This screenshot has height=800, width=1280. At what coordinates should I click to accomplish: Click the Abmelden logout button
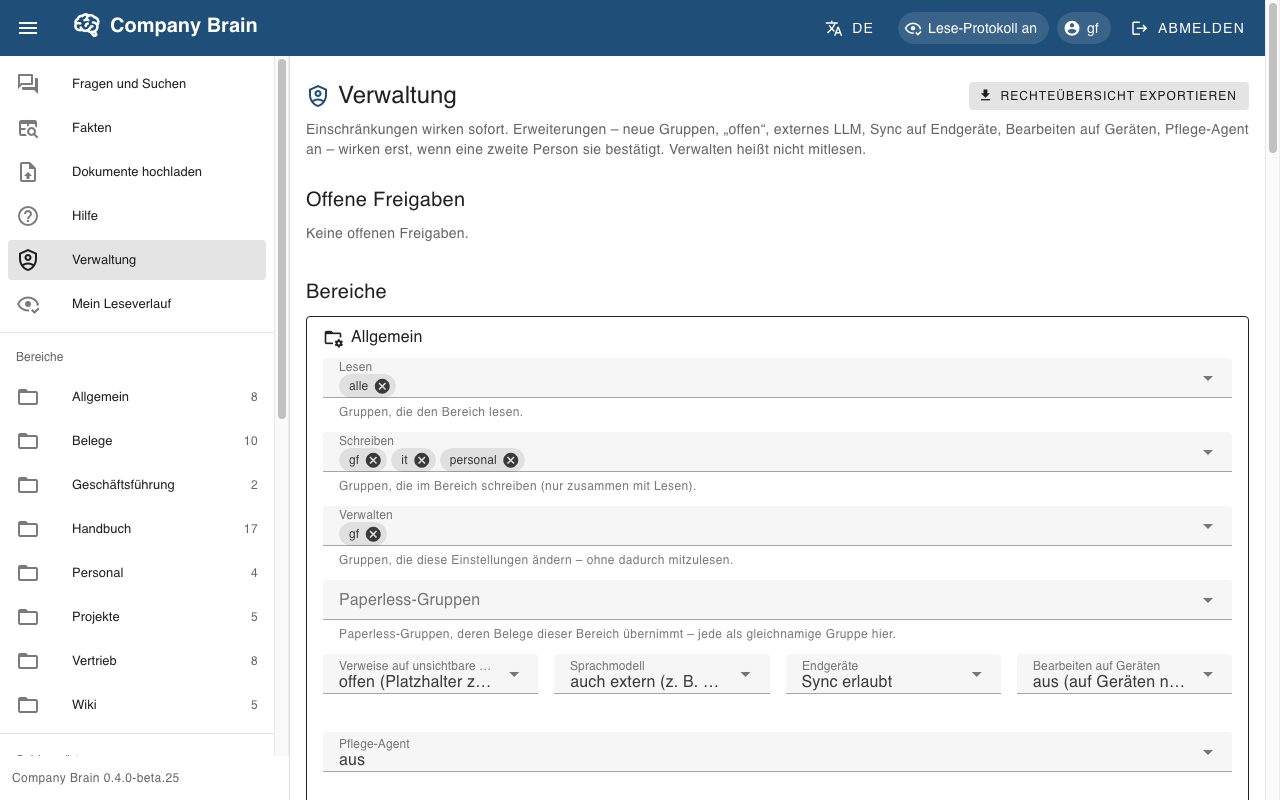tap(1188, 28)
